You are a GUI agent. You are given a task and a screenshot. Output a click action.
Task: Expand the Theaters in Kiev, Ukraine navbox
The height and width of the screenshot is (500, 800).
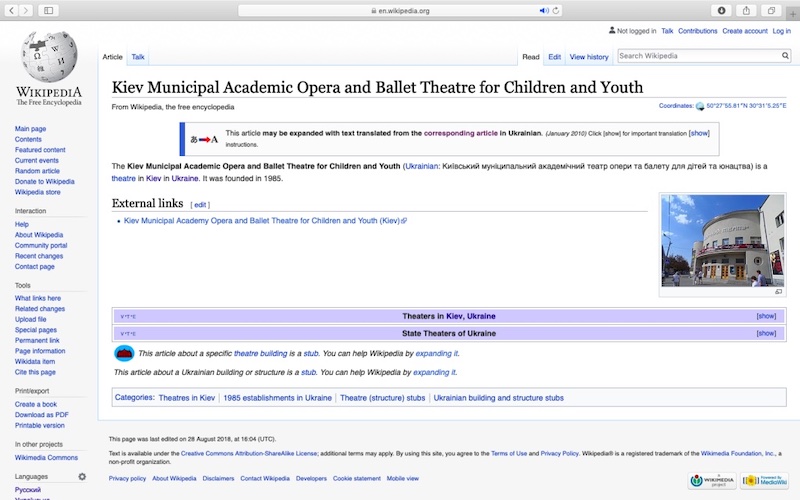(766, 316)
